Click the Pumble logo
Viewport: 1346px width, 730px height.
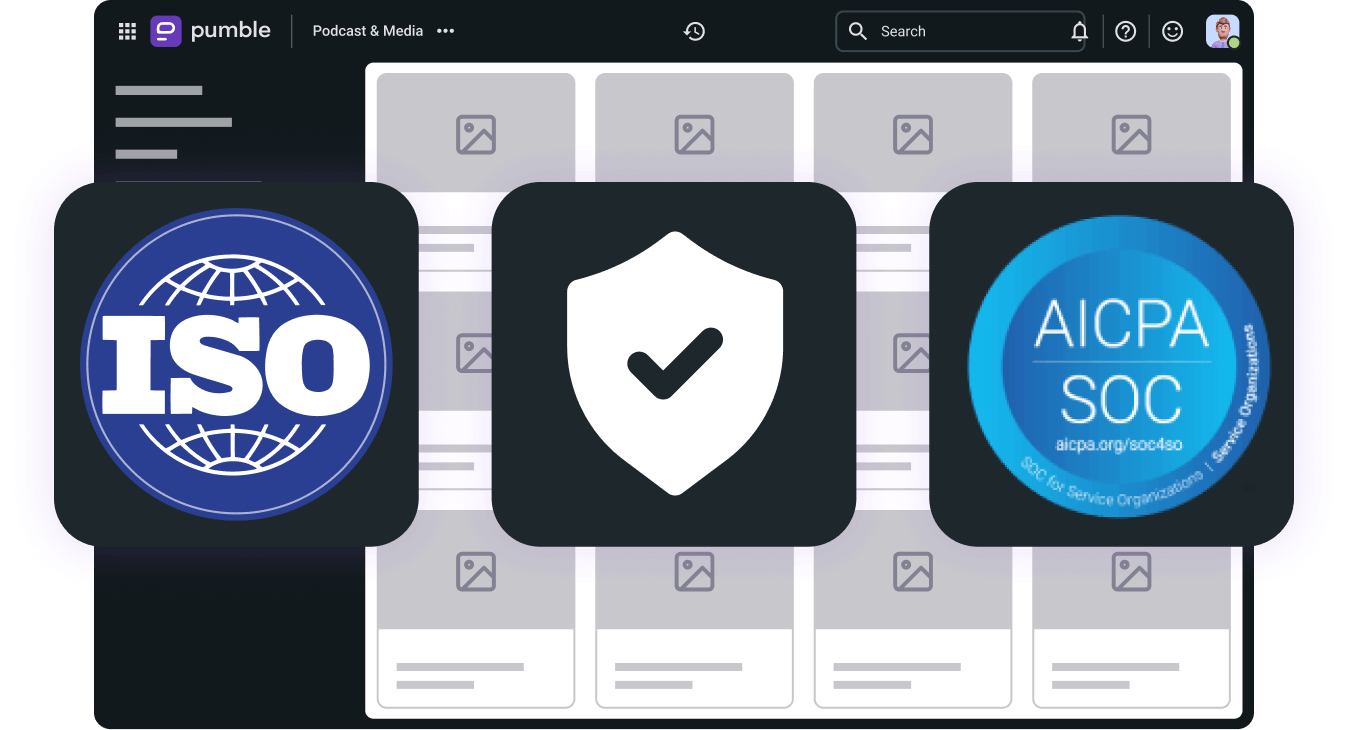click(211, 31)
